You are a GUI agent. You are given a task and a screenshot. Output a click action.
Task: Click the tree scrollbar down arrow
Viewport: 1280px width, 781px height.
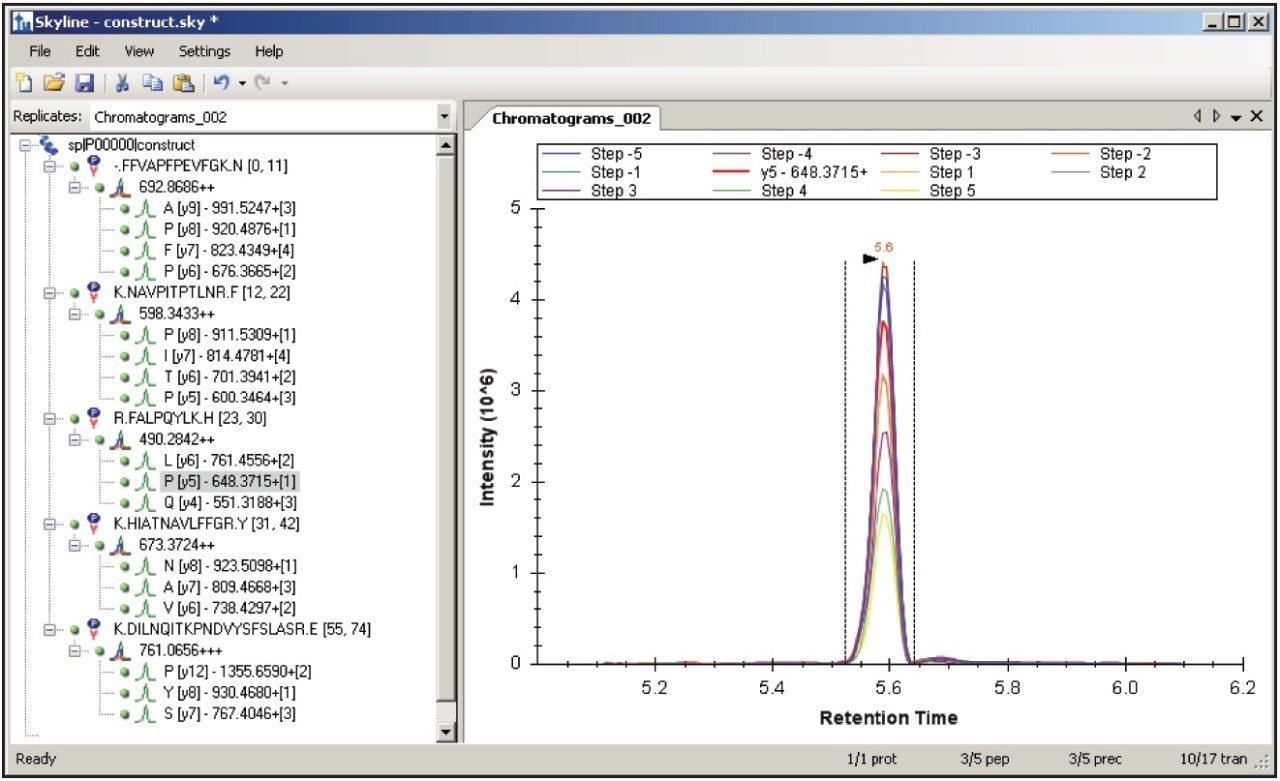[x=446, y=733]
